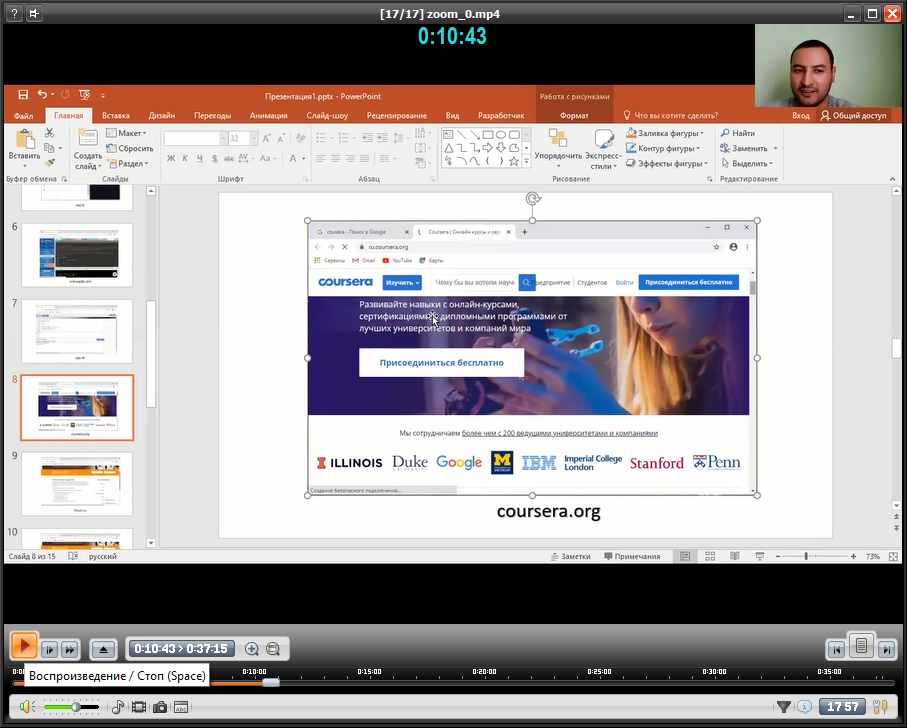Open the Макет layout dropdown

(127, 133)
